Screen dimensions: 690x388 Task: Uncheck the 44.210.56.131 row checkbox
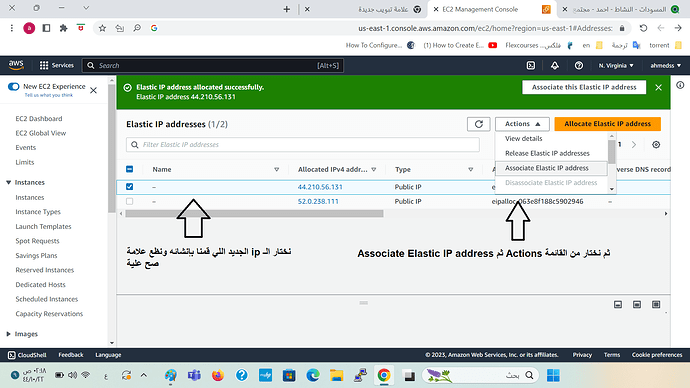point(129,187)
